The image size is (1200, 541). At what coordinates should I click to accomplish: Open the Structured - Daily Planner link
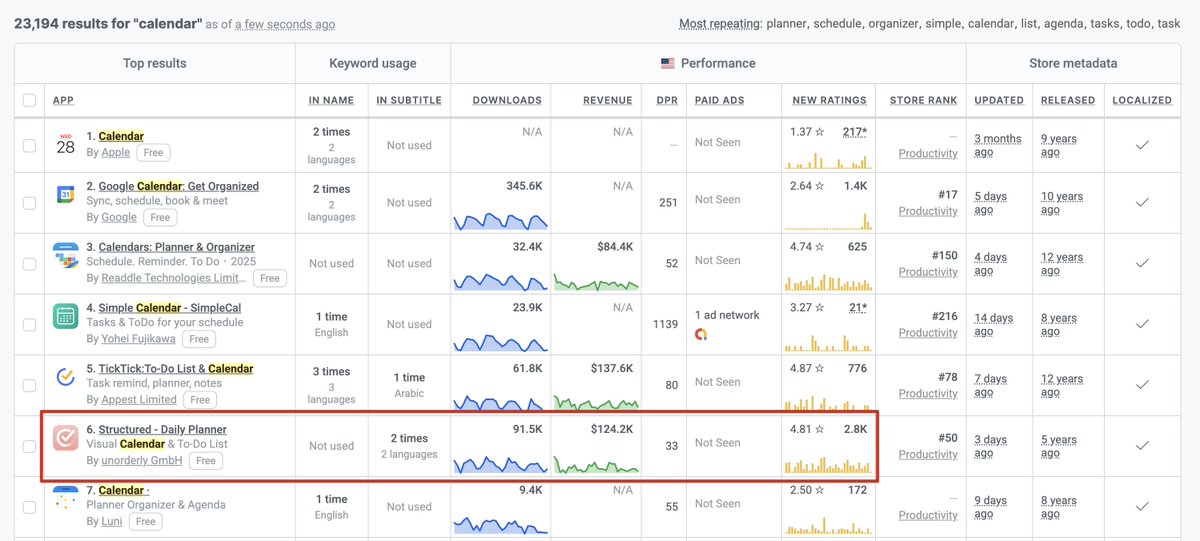point(162,430)
